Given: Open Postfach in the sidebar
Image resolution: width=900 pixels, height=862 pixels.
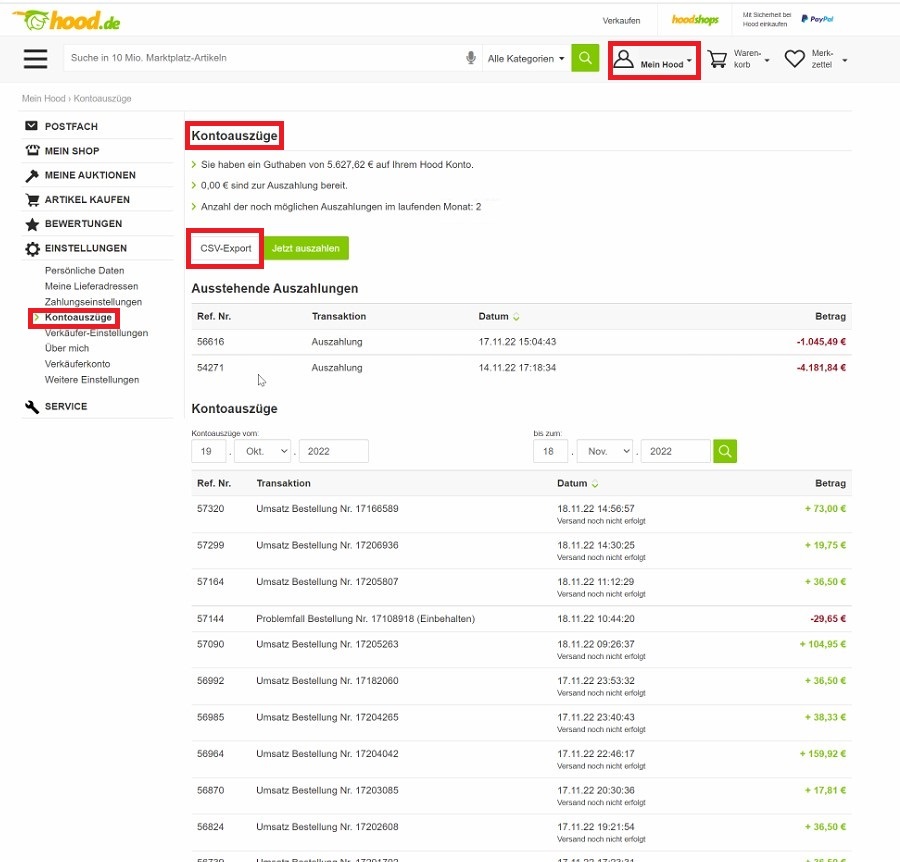Looking at the screenshot, I should [71, 127].
